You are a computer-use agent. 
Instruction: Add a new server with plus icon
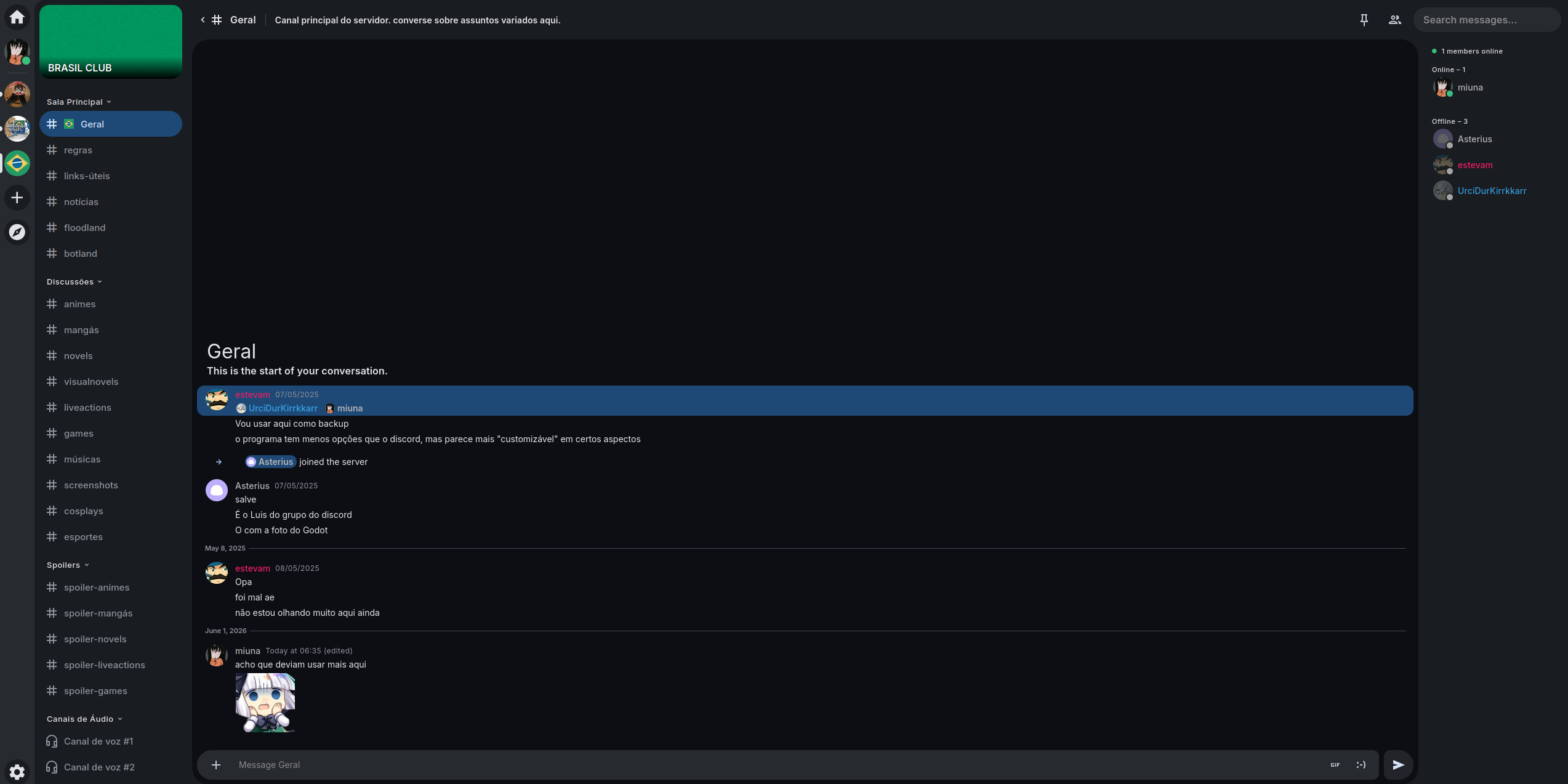pos(17,198)
